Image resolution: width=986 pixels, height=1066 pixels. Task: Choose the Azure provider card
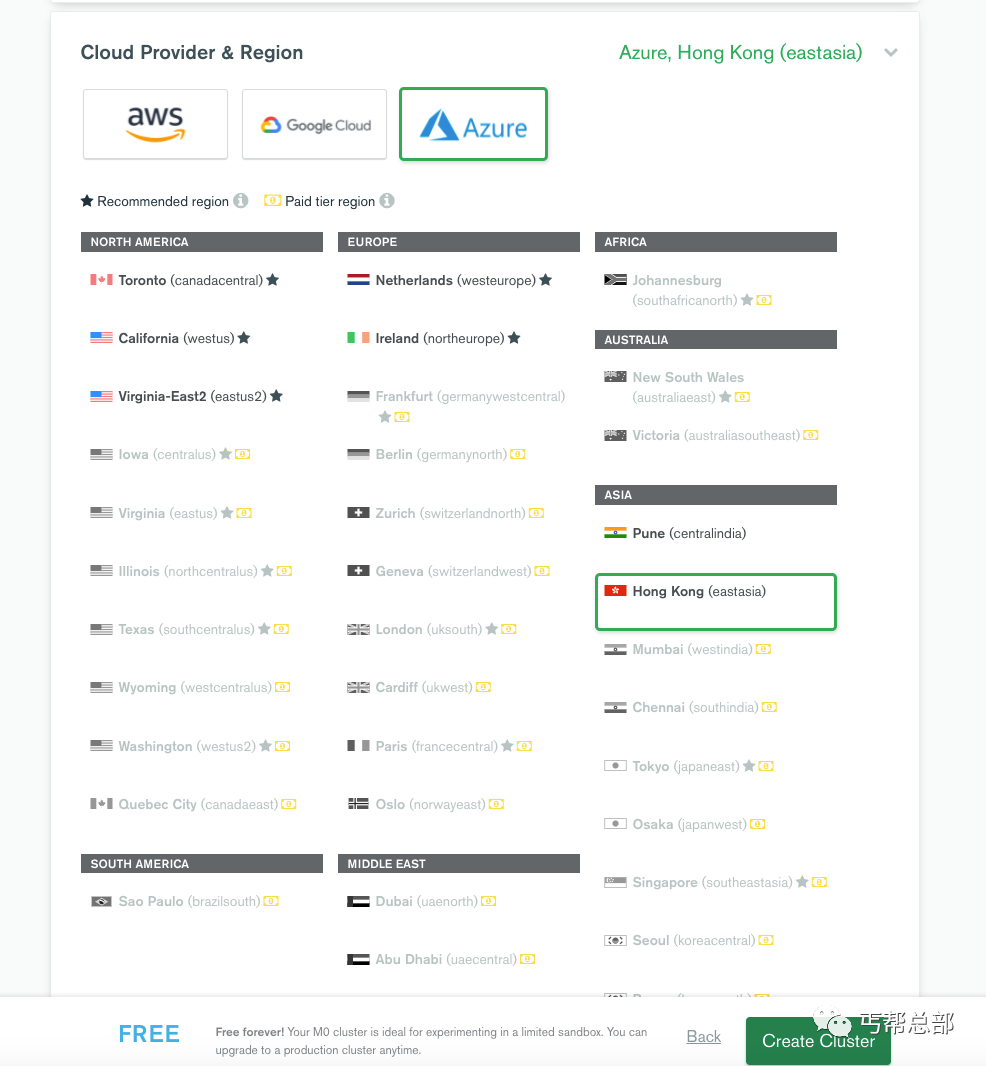coord(473,124)
